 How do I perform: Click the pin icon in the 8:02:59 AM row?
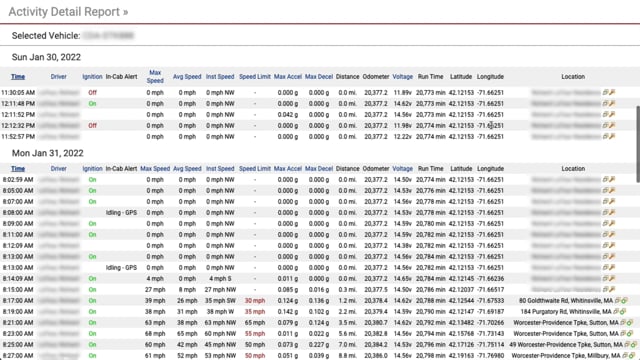pyautogui.click(x=612, y=180)
